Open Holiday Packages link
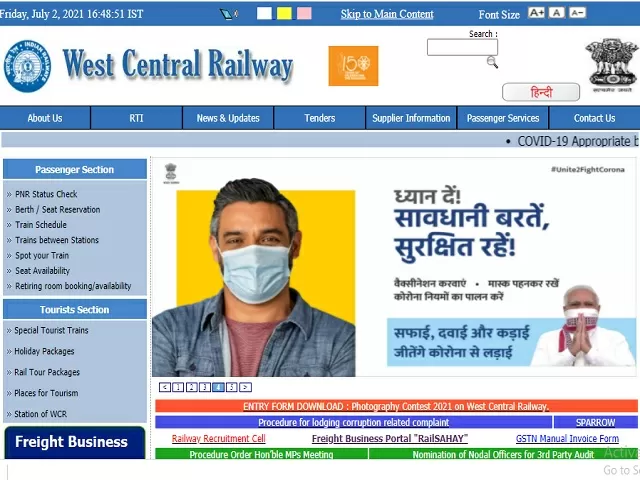The width and height of the screenshot is (640, 480). tap(44, 351)
